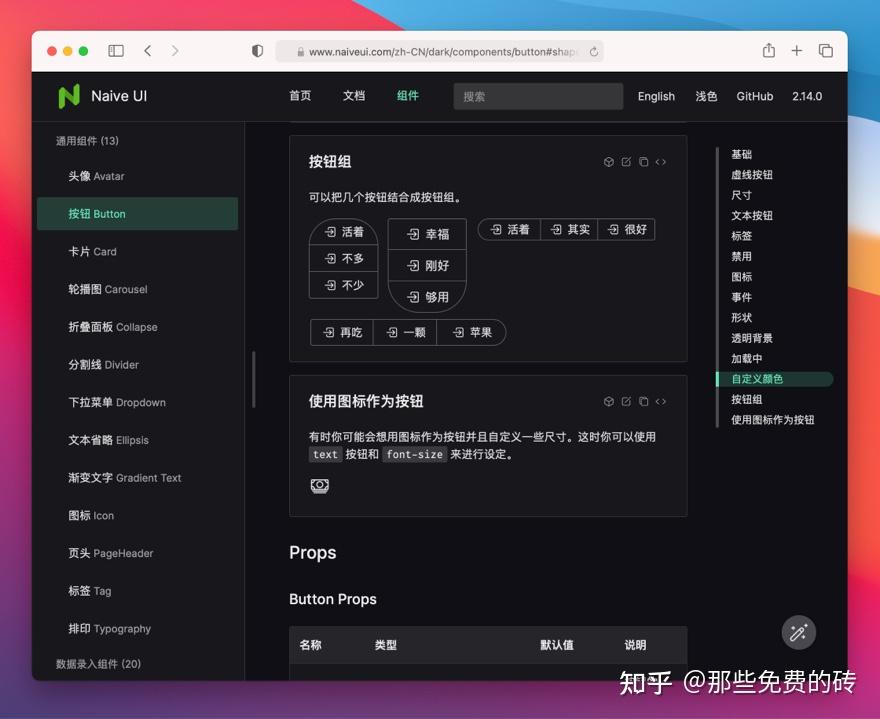The width and height of the screenshot is (880, 719).
Task: Copy code of the 使用图标作为按钮 example
Action: (x=643, y=401)
